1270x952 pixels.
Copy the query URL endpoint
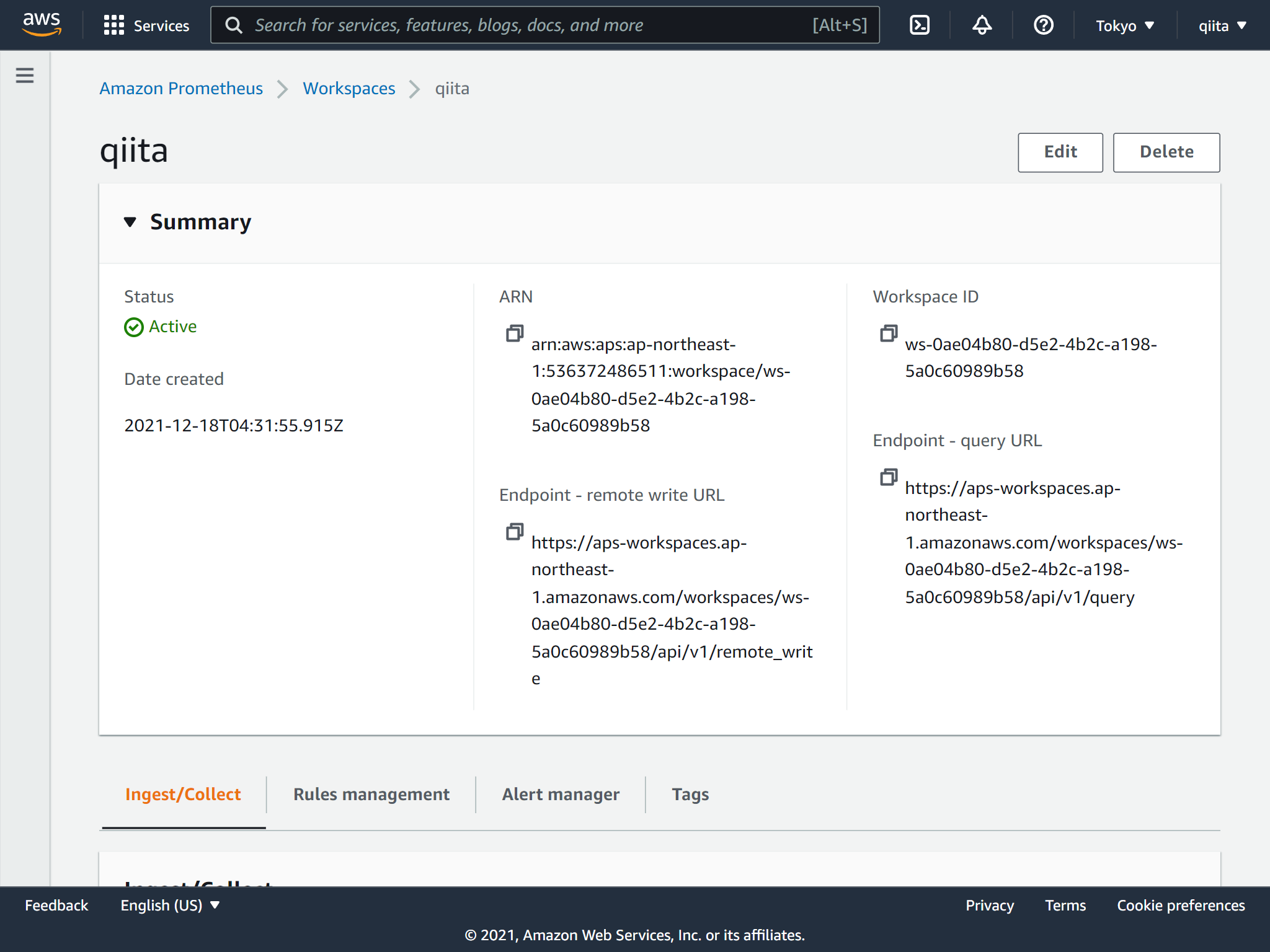(888, 477)
